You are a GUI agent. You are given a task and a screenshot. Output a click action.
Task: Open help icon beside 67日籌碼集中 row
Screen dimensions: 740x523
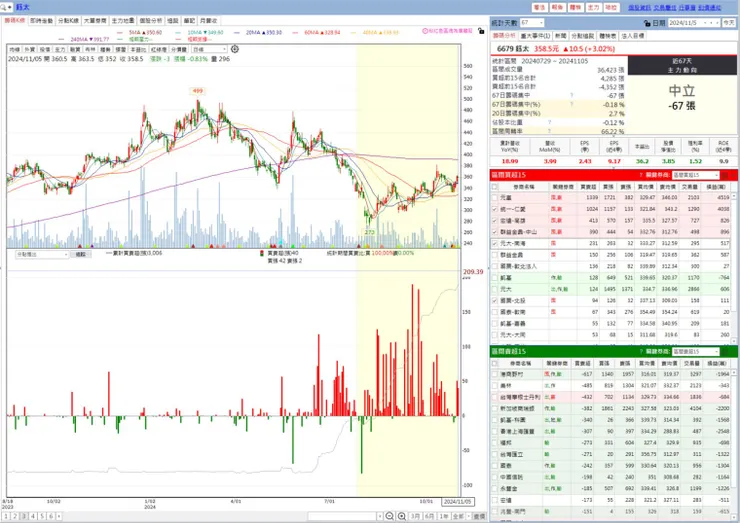coord(572,95)
